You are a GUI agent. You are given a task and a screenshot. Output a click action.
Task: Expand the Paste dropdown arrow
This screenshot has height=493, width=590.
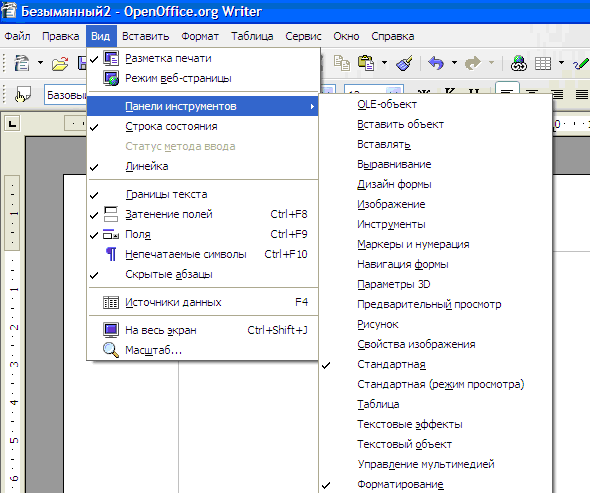[x=384, y=62]
